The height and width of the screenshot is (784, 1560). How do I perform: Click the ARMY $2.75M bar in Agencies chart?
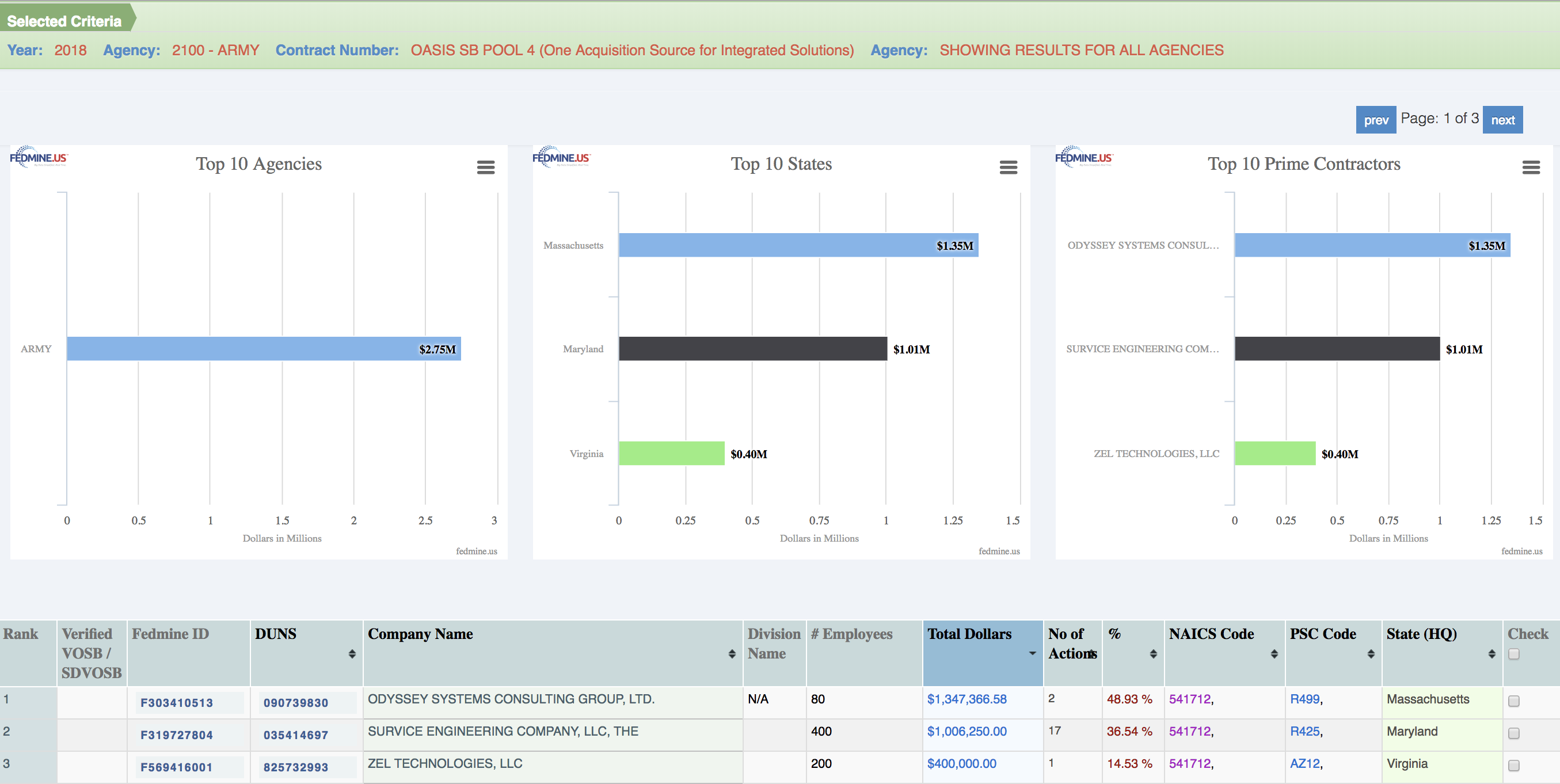click(264, 349)
